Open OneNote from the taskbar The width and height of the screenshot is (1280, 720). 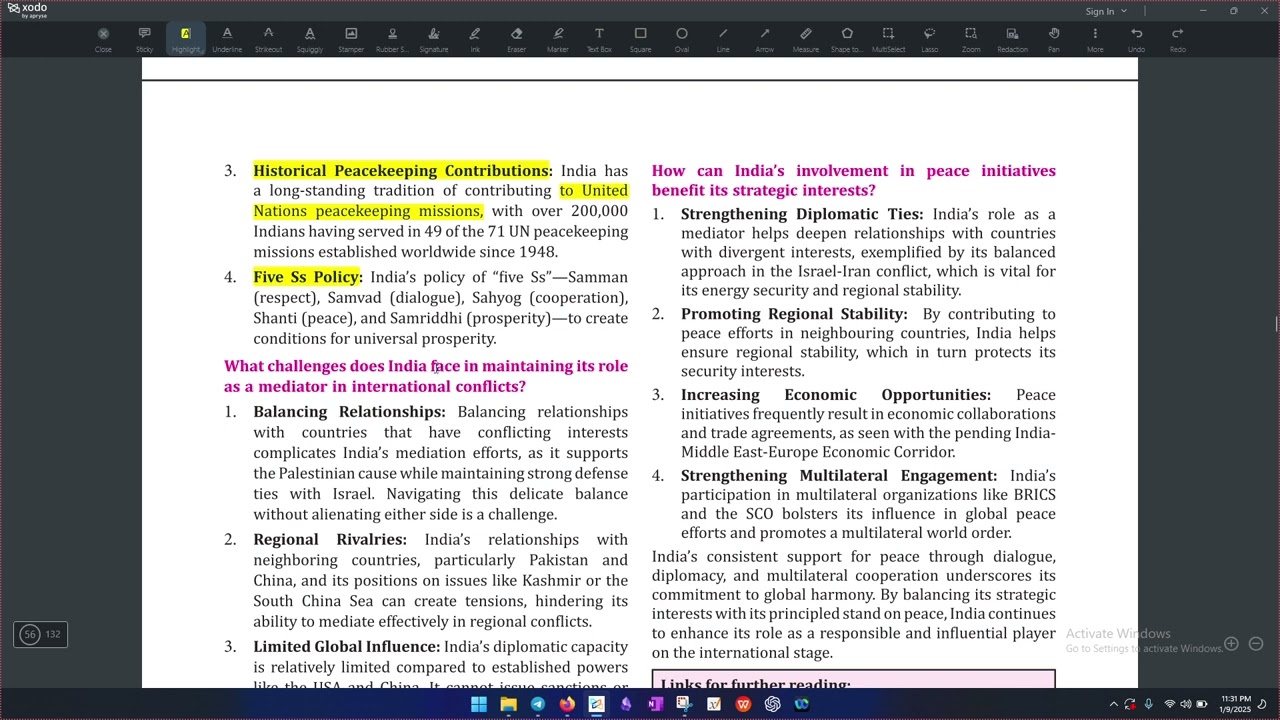[655, 704]
